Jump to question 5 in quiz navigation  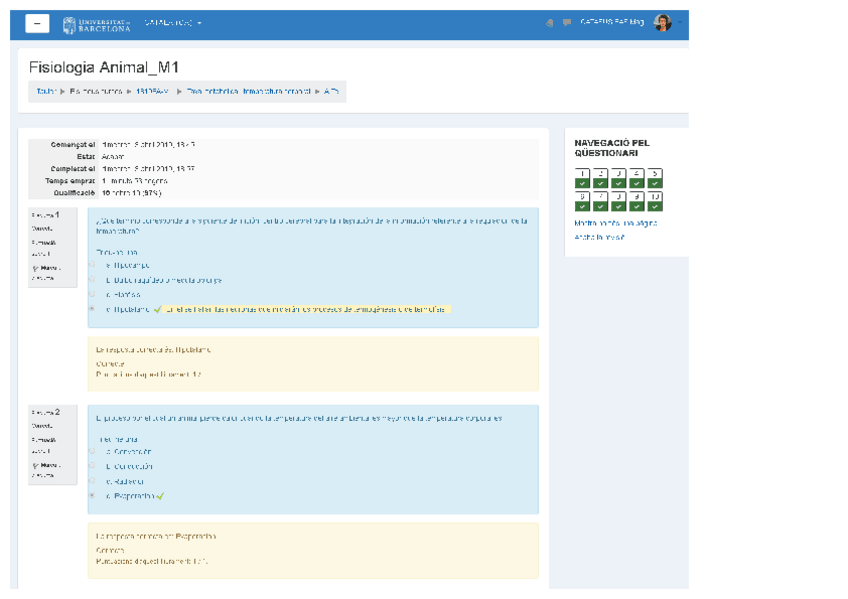pyautogui.click(x=654, y=178)
